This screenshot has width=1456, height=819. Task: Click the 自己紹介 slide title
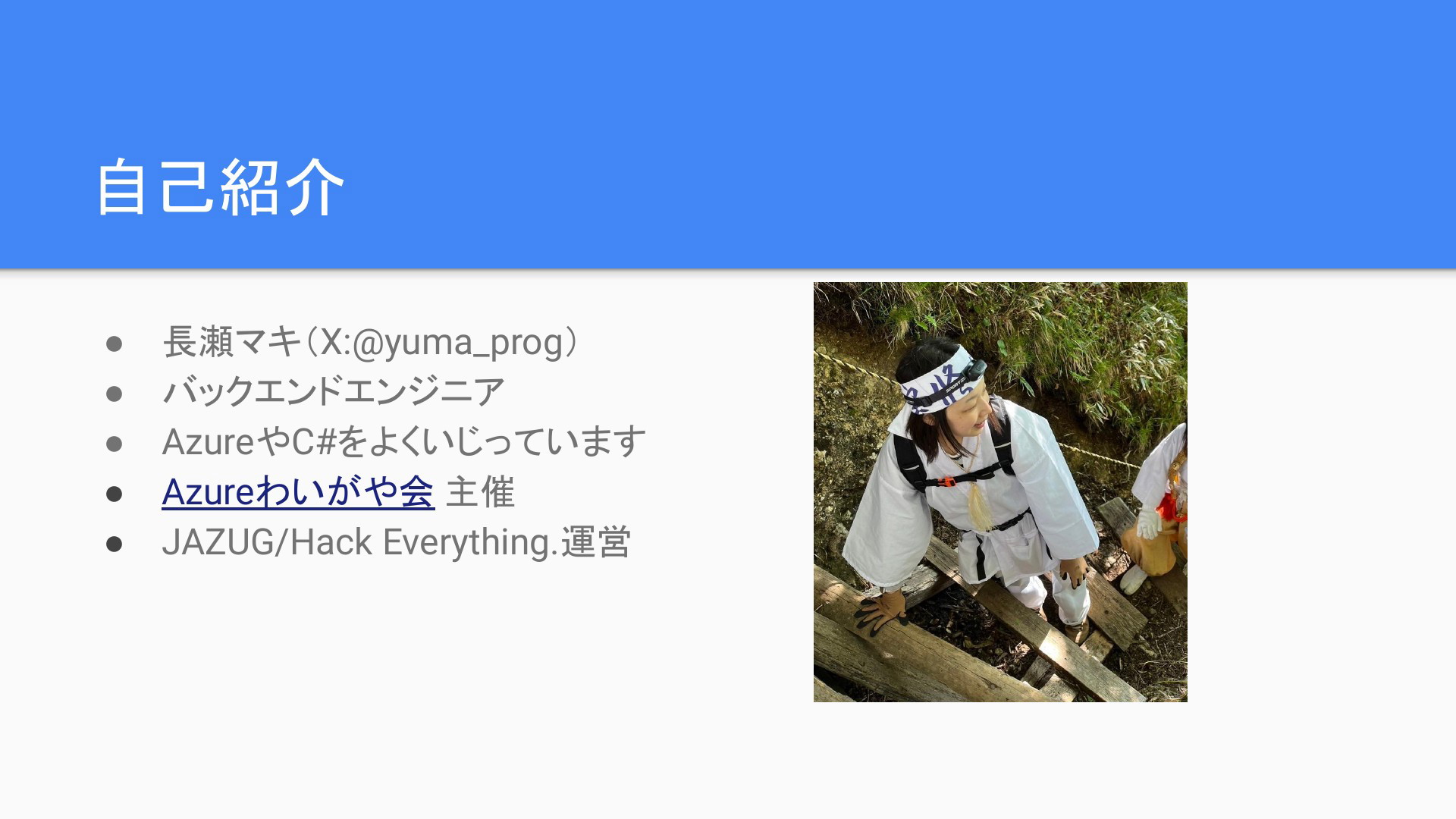(220, 187)
